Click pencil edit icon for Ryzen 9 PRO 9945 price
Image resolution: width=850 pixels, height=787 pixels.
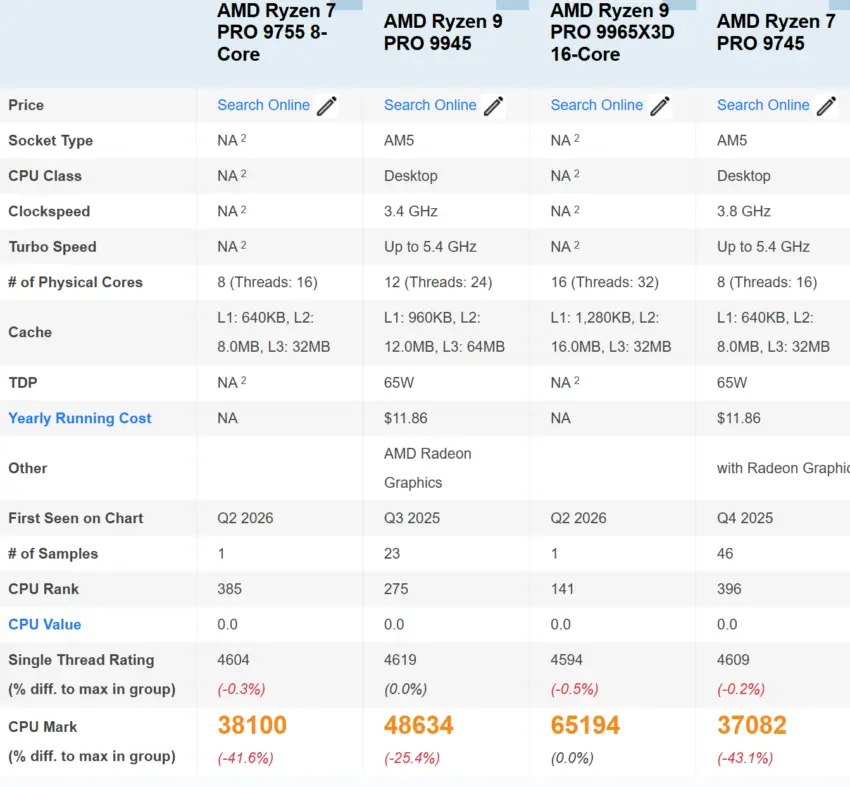(493, 106)
